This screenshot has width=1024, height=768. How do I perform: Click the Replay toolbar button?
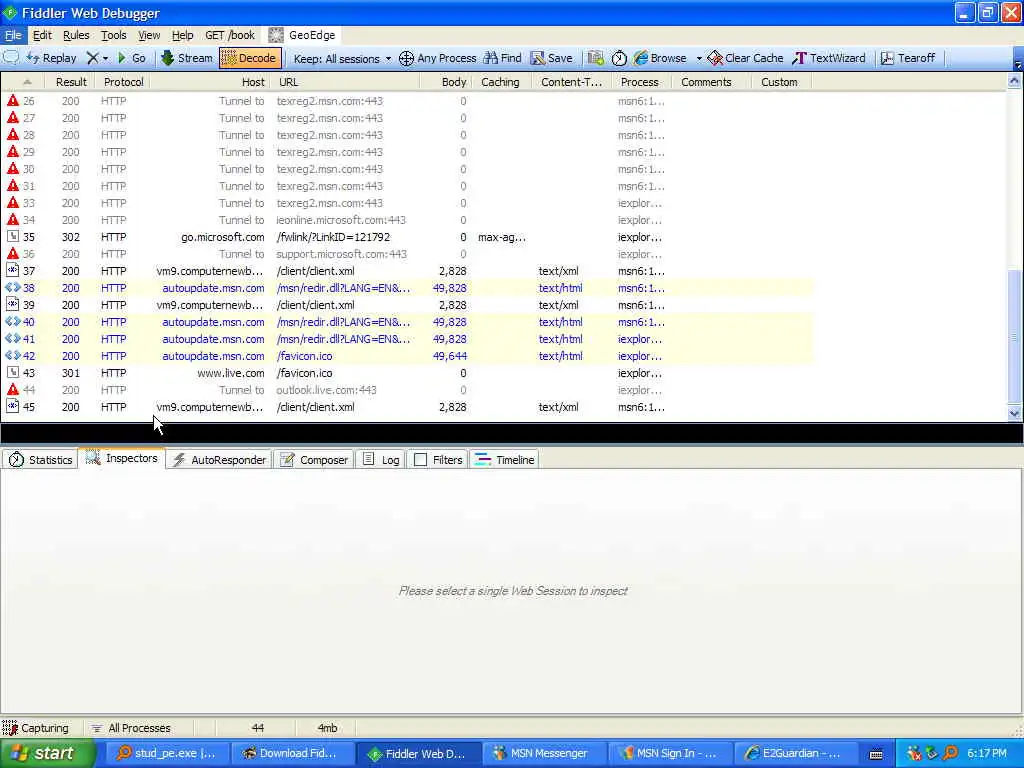[x=52, y=58]
